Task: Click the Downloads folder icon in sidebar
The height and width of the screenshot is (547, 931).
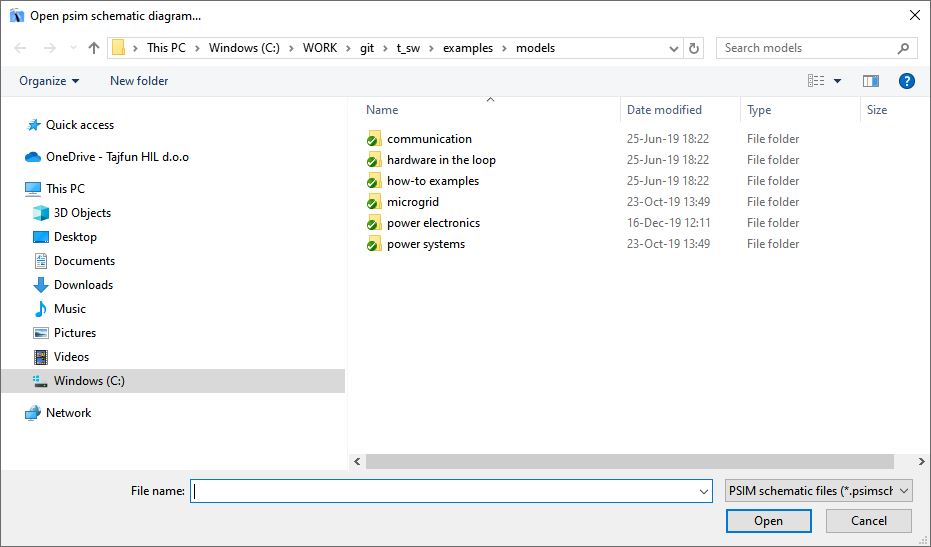Action: (41, 285)
